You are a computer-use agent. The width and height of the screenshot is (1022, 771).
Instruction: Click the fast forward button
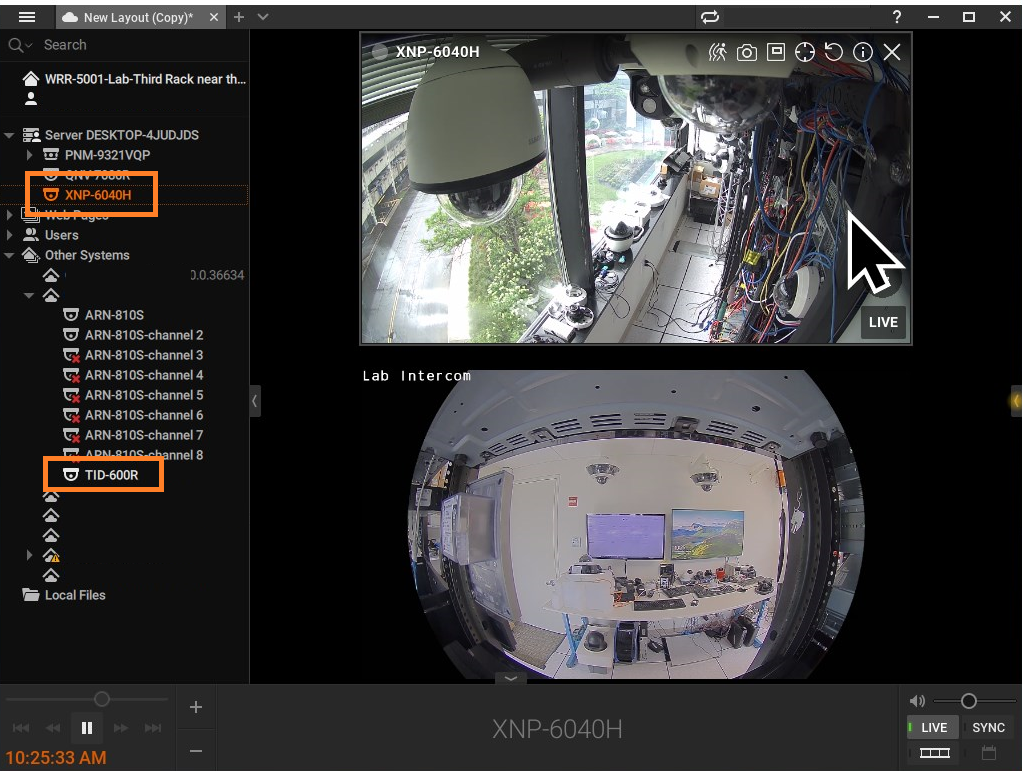(x=121, y=728)
